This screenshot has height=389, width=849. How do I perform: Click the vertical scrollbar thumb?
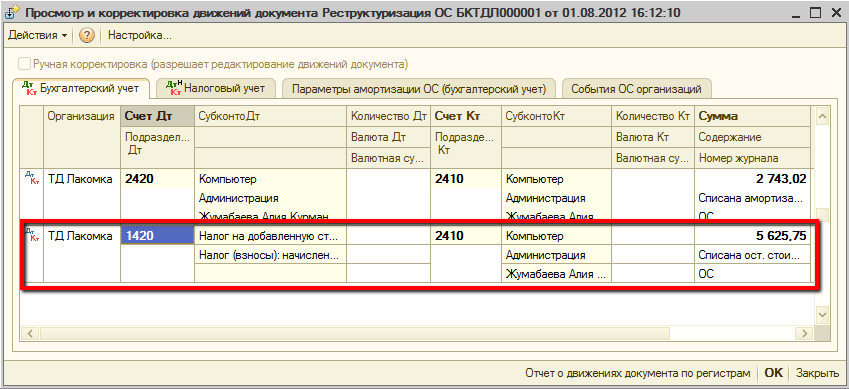click(x=821, y=214)
